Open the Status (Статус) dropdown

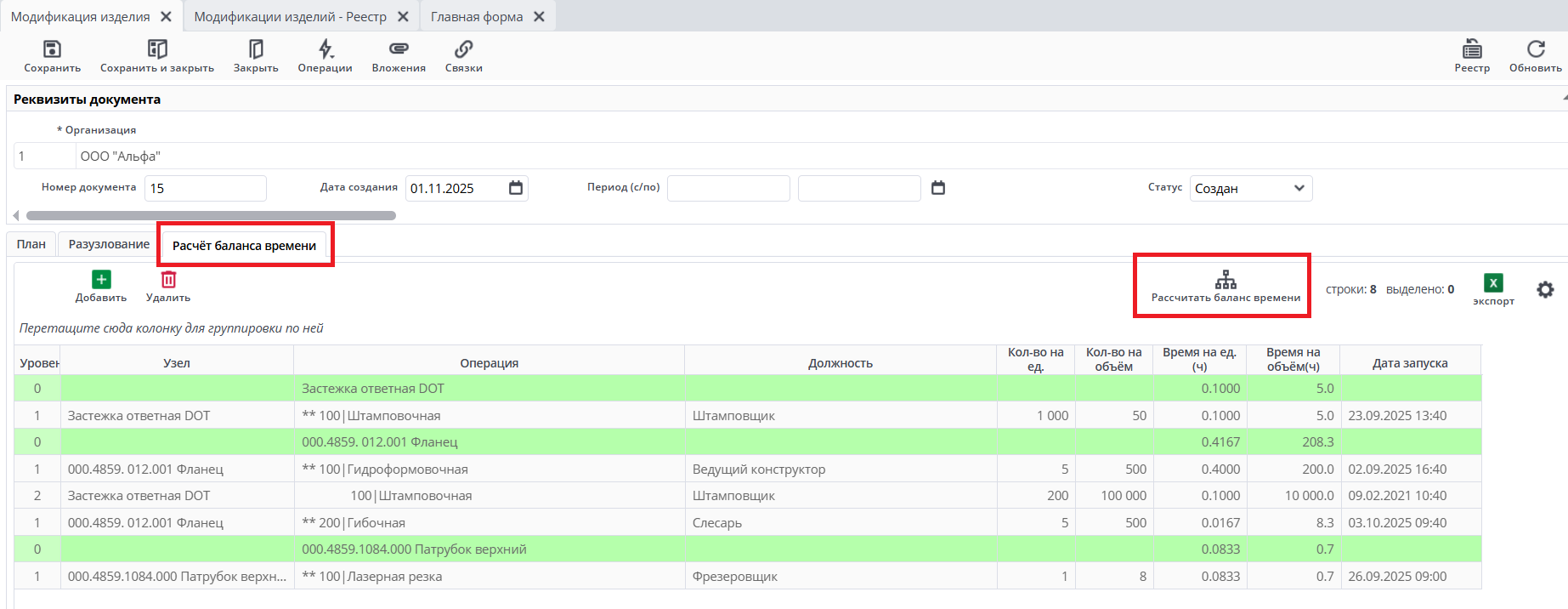[1250, 188]
